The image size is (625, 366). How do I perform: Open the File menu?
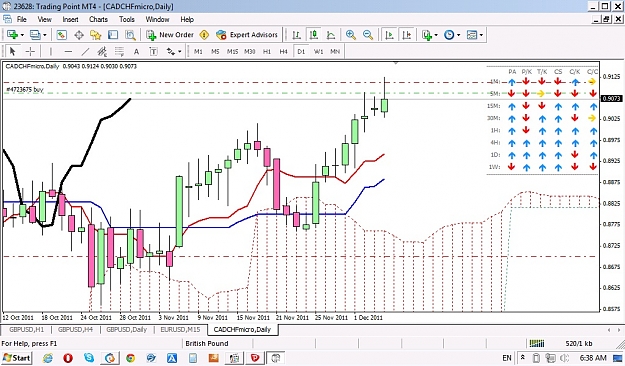22,19
